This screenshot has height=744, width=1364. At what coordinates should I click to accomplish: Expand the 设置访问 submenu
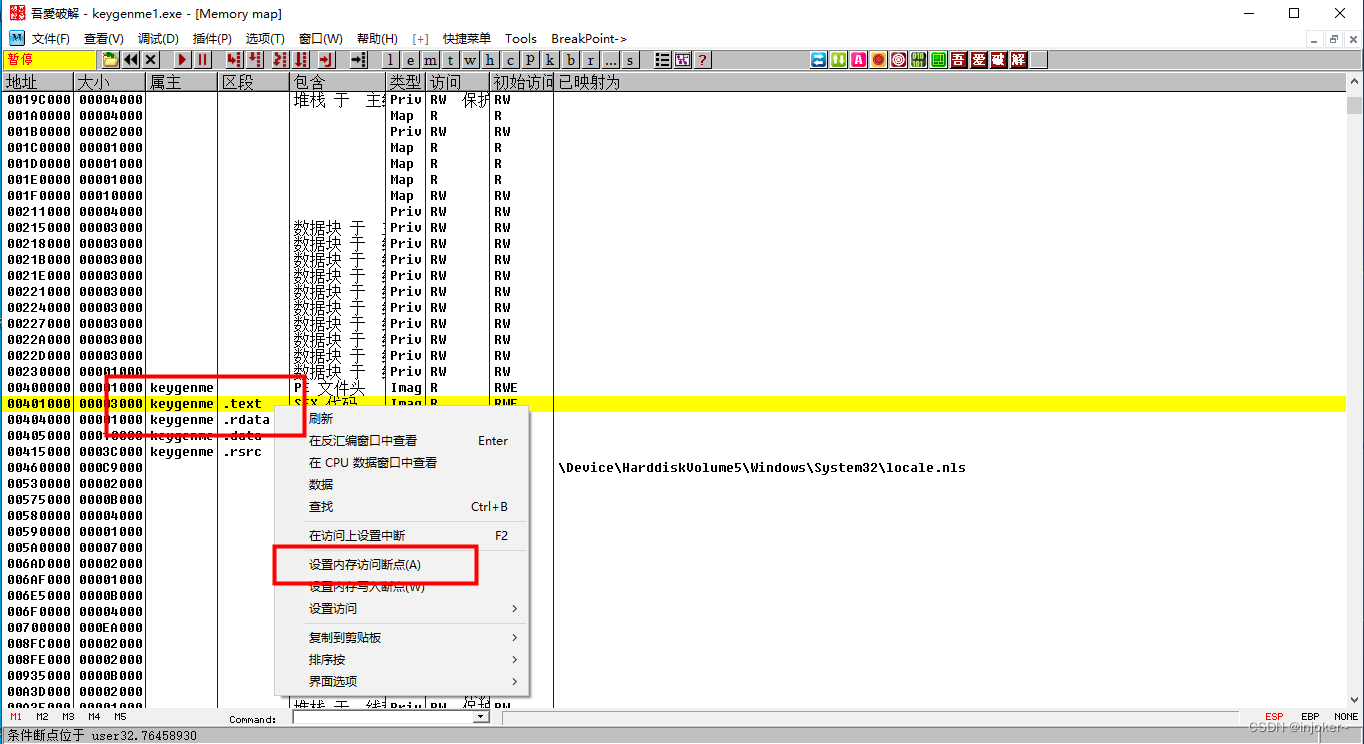pos(402,609)
